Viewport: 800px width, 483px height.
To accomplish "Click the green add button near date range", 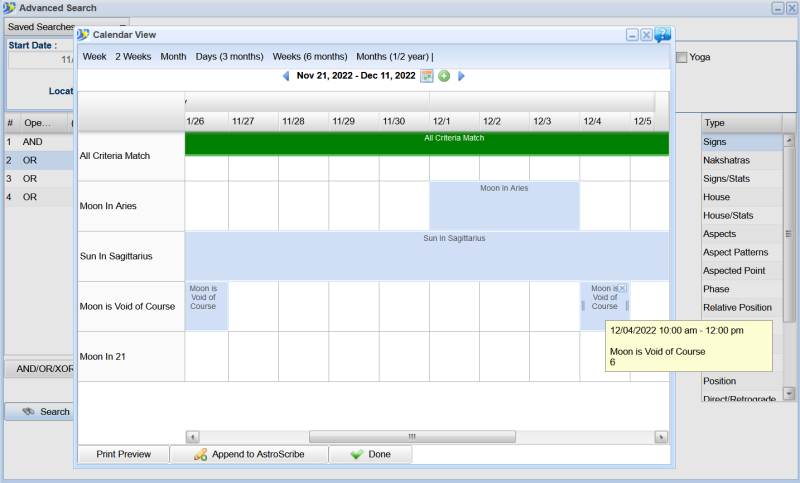I will 444,76.
